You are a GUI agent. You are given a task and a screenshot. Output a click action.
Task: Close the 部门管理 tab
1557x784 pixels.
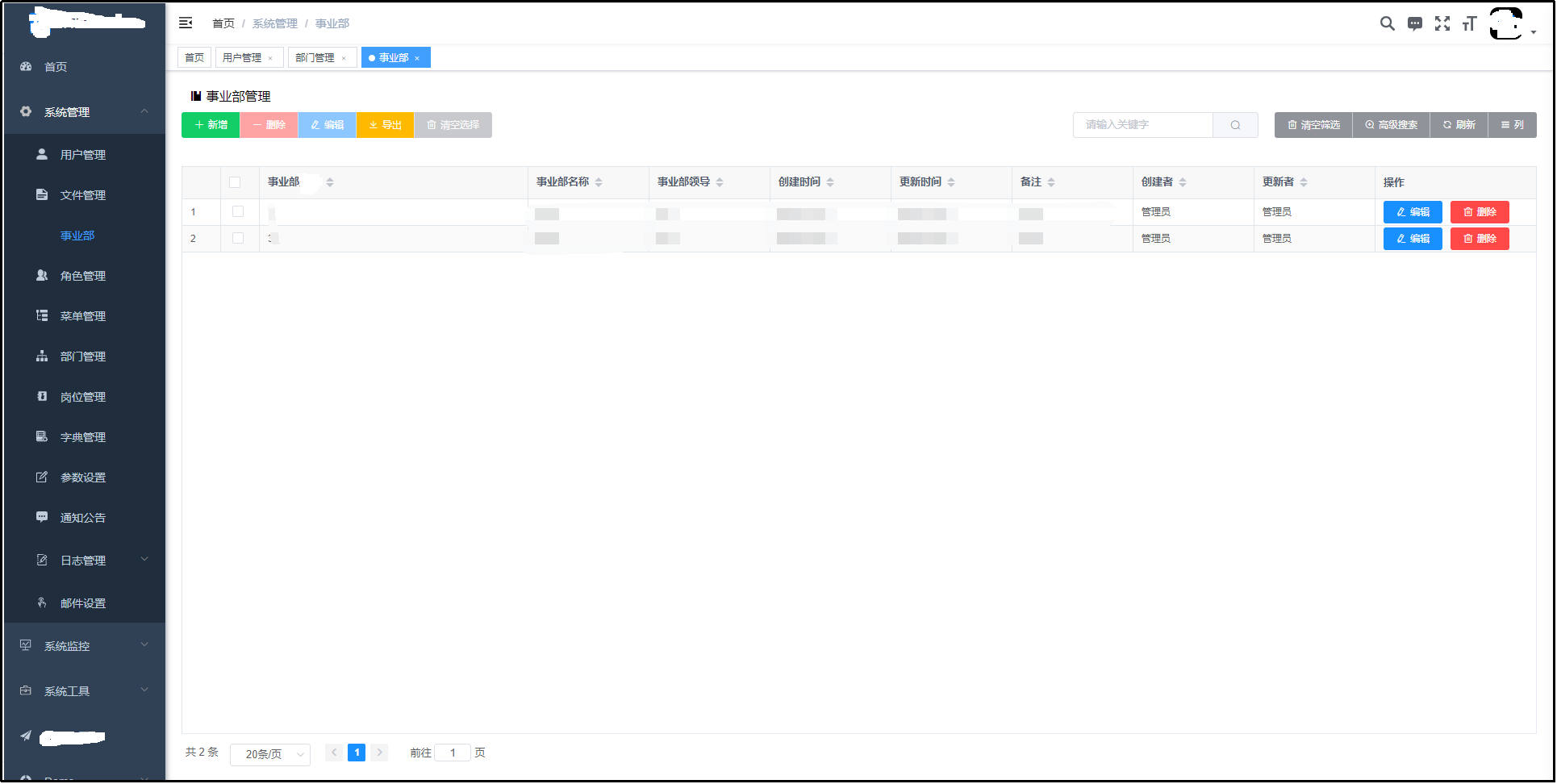344,58
